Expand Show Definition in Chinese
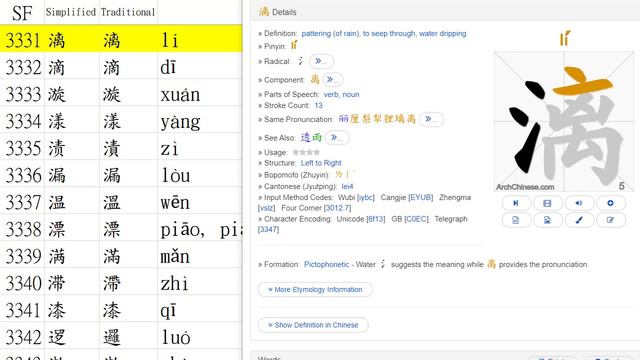Viewport: 640px width, 360px height. (x=313, y=325)
